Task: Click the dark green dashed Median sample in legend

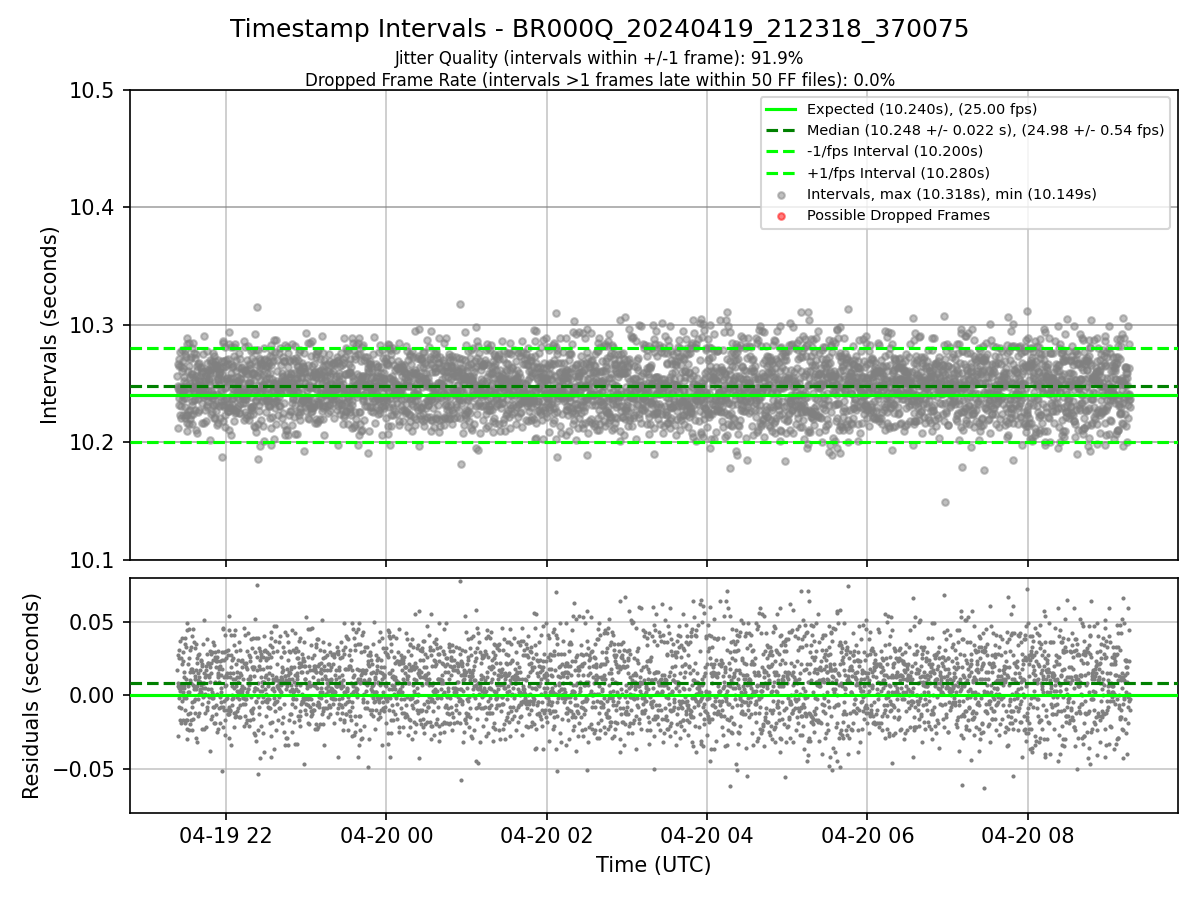Action: coord(782,130)
